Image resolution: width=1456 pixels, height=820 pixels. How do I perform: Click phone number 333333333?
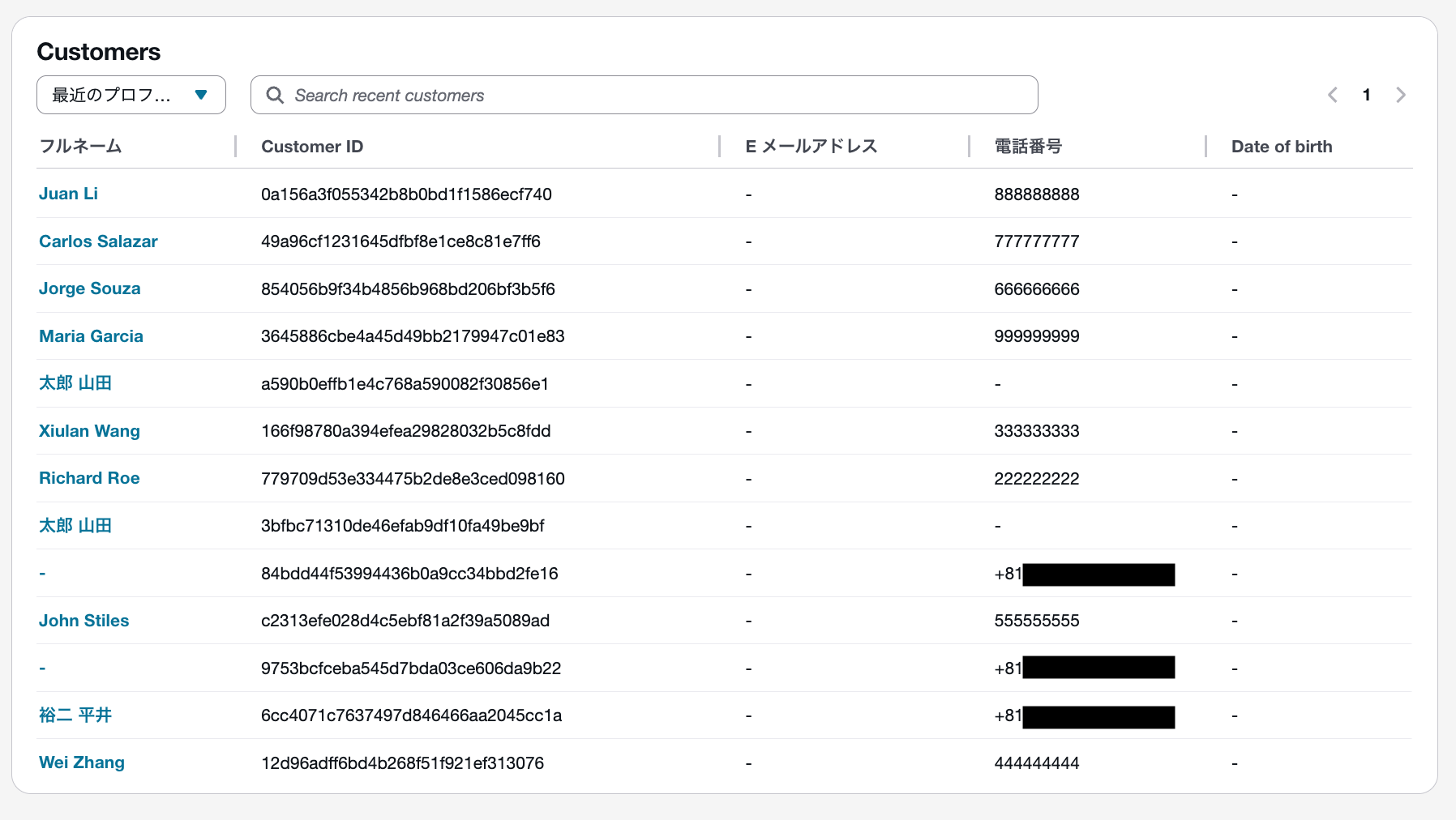pos(1037,431)
